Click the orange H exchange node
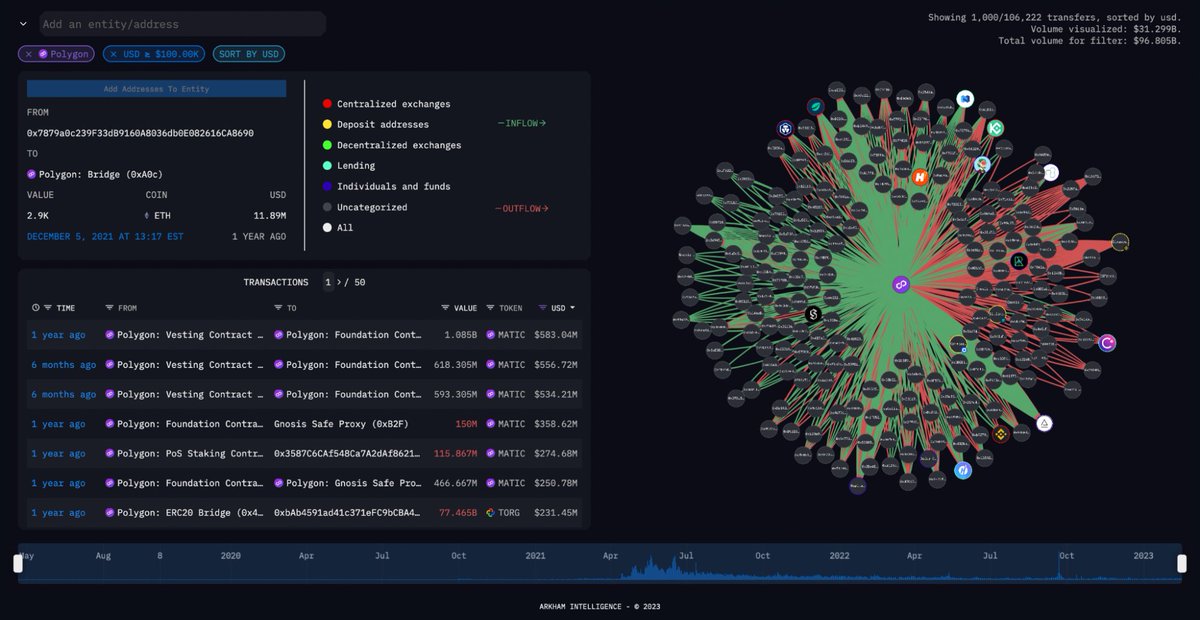Viewport: 1200px width, 620px height. click(x=920, y=177)
